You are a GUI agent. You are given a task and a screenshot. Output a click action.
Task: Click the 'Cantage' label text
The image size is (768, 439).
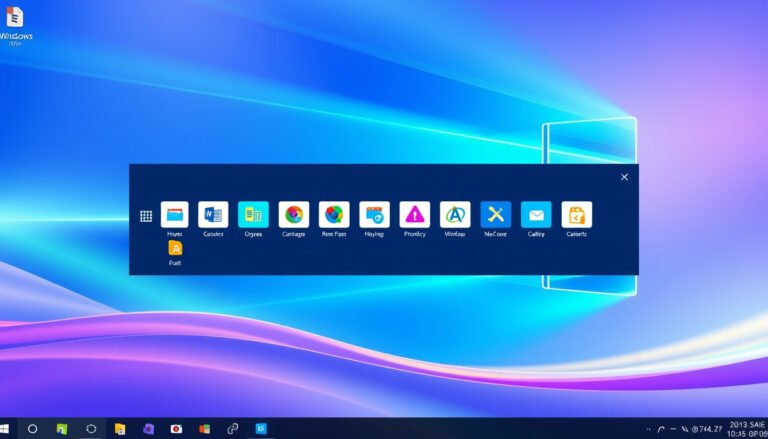293,234
